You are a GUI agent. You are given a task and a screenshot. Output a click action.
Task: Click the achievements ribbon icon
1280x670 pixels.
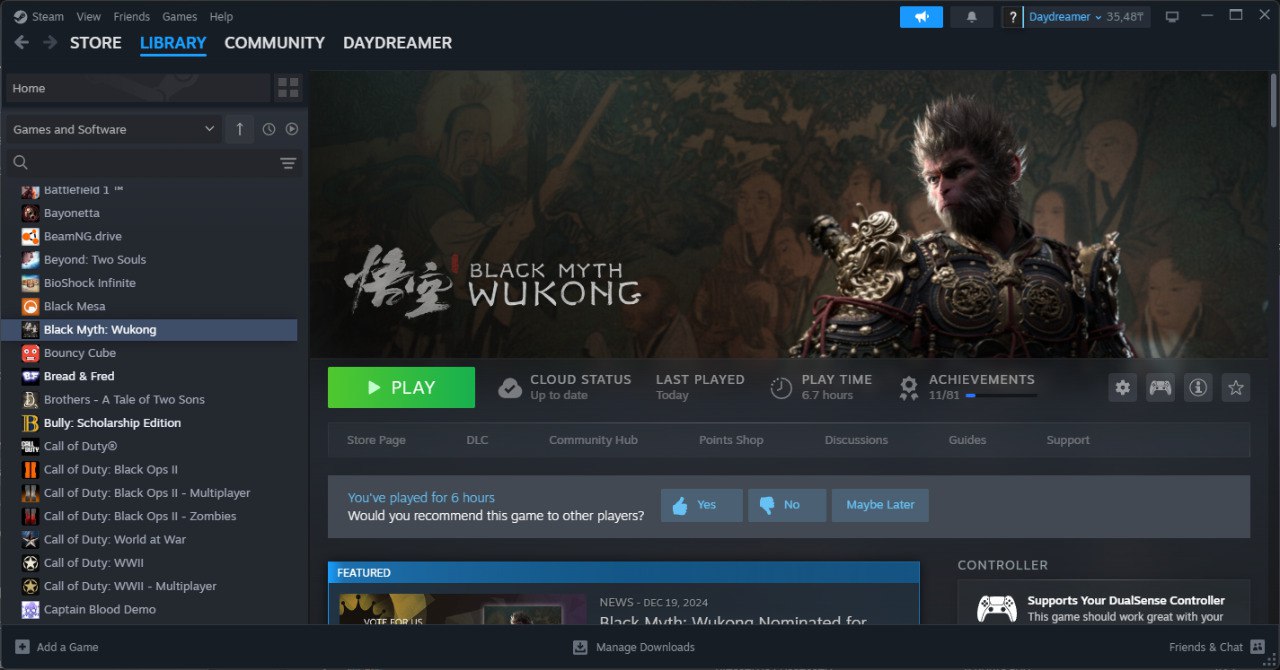(x=909, y=388)
